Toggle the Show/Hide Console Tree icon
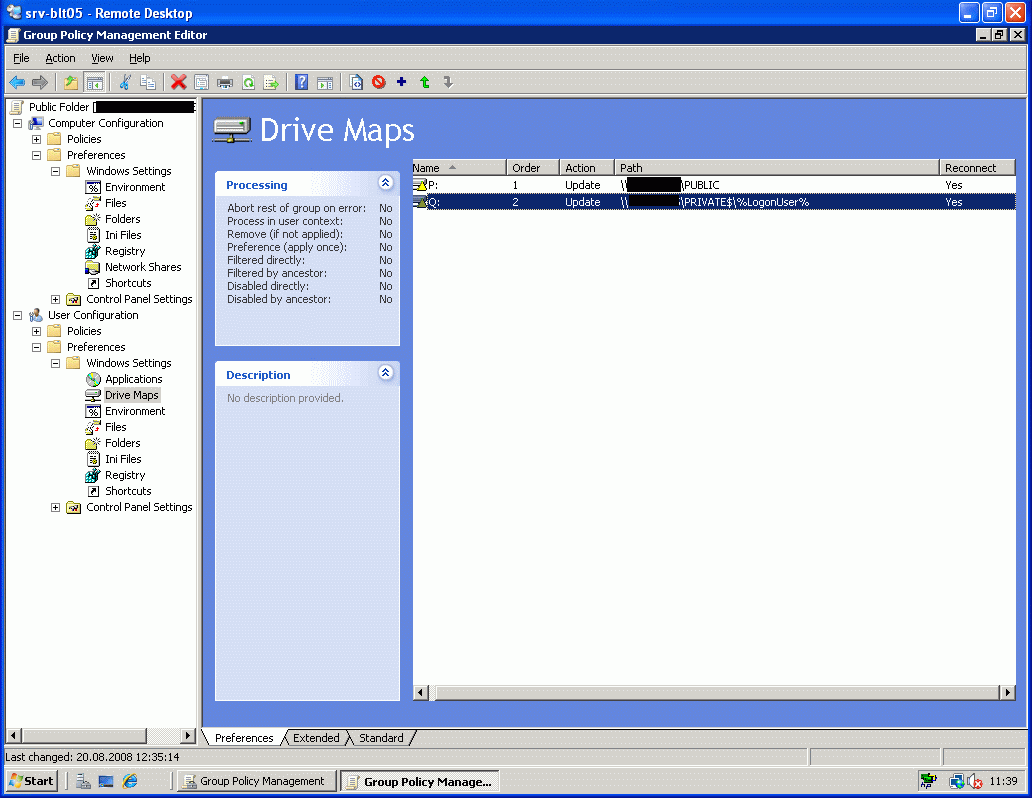The width and height of the screenshot is (1032, 798). pos(94,82)
